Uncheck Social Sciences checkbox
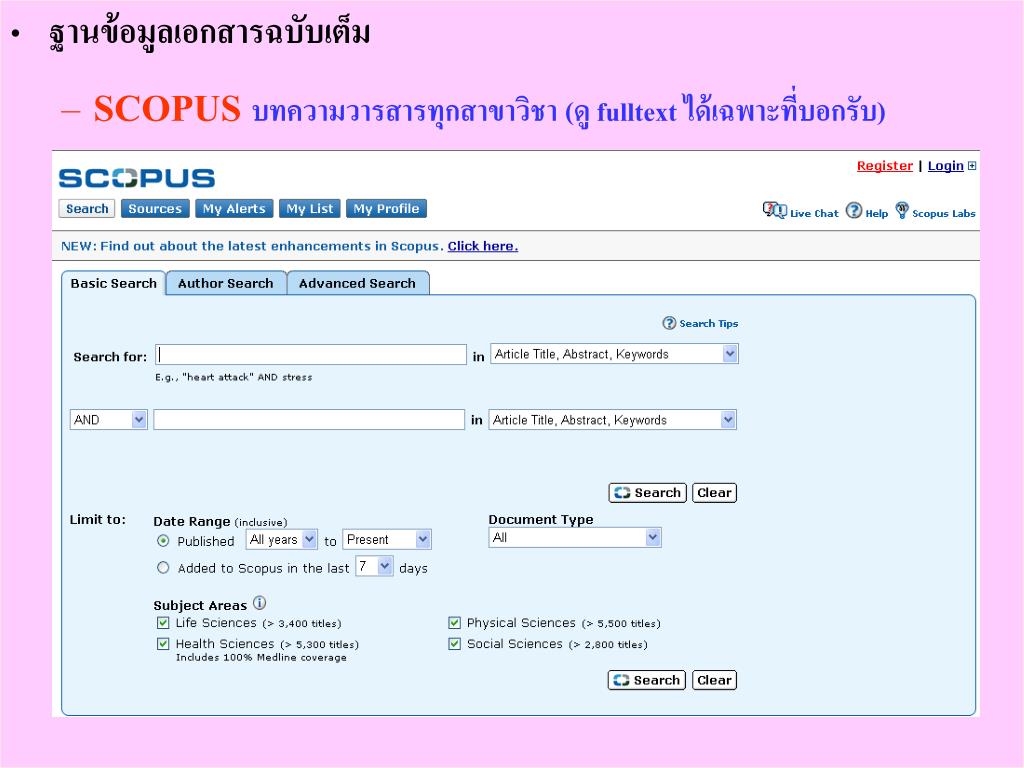 [x=455, y=643]
